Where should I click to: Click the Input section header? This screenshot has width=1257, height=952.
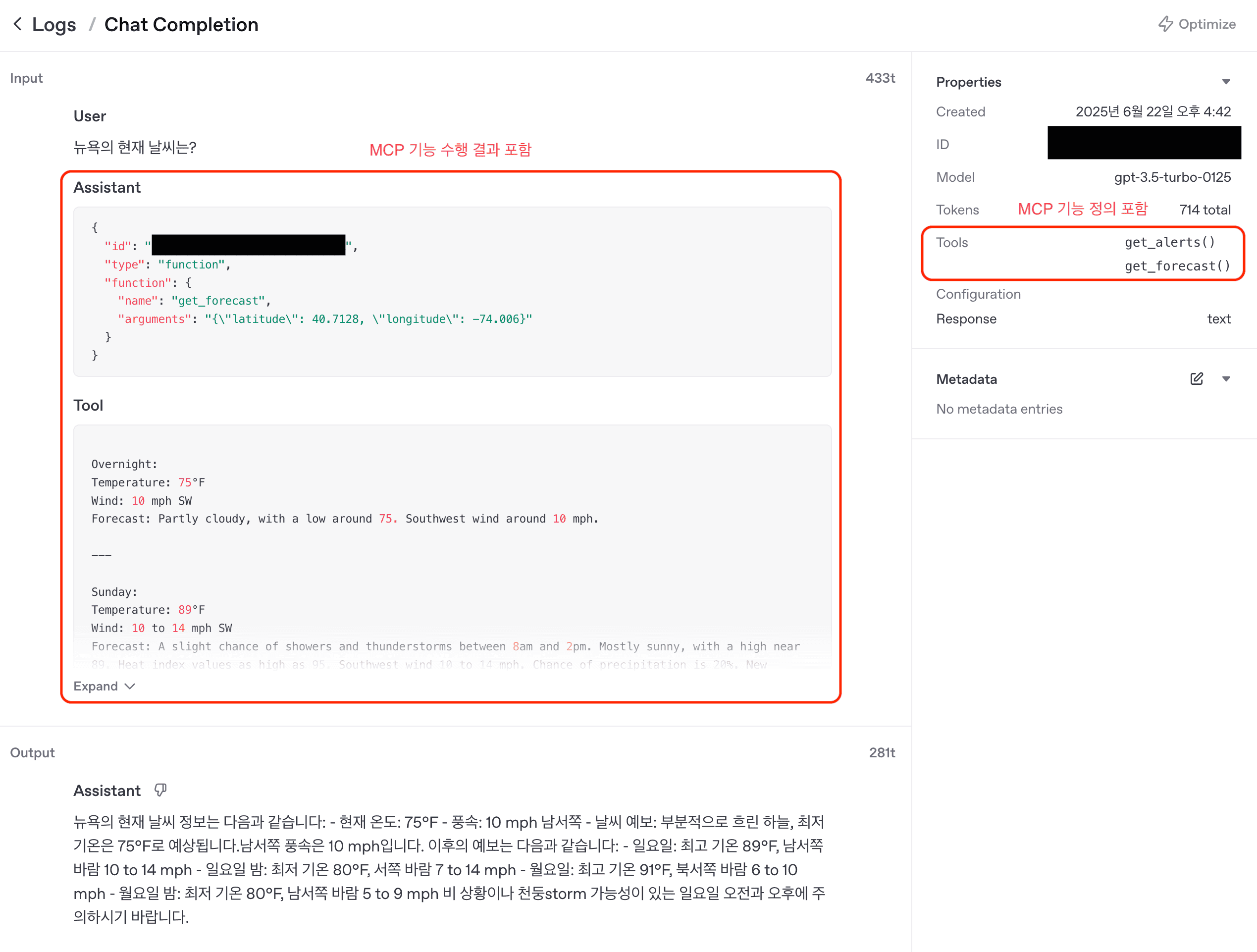coord(26,78)
